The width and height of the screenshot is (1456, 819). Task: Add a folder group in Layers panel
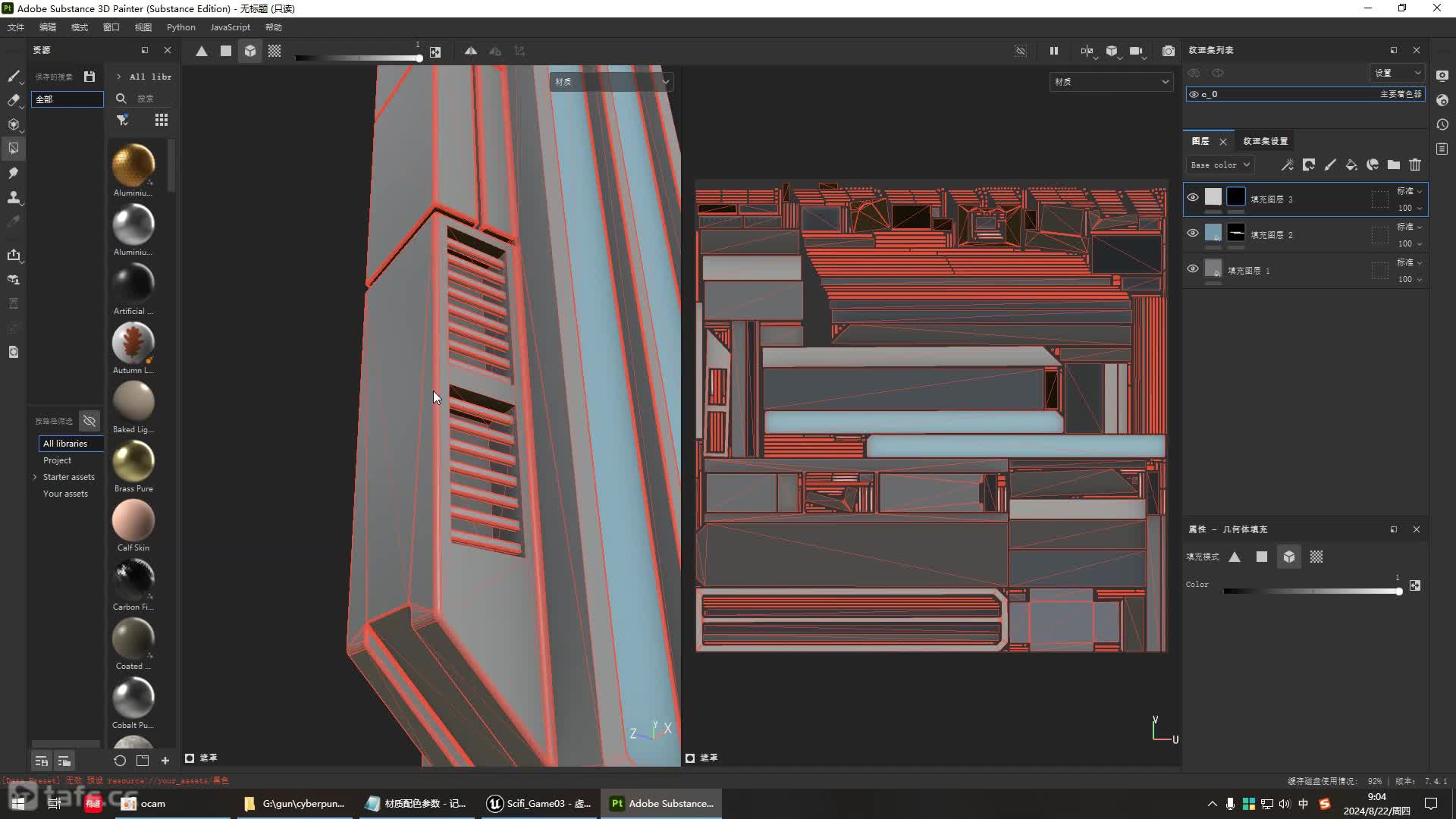[x=1394, y=165]
